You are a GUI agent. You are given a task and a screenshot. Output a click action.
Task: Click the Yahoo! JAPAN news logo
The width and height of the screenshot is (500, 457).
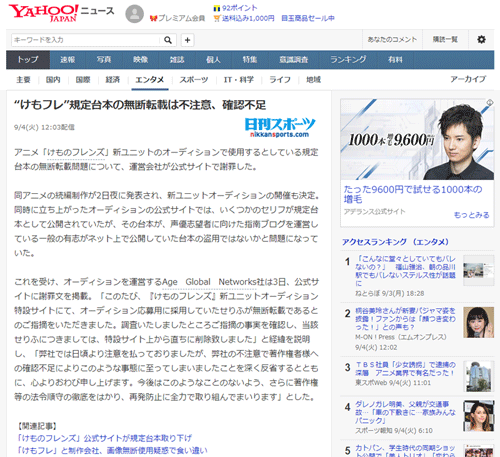click(61, 13)
